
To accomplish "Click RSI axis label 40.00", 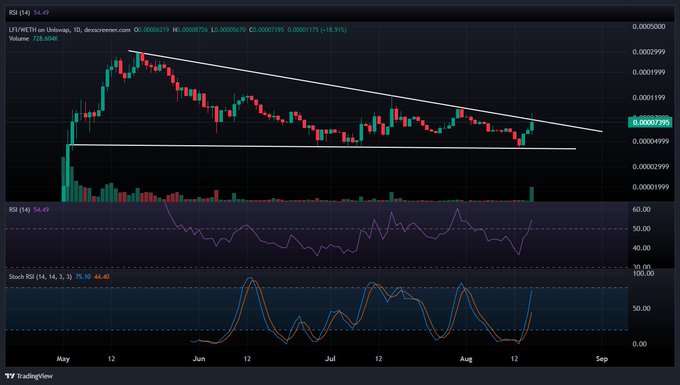I will tap(641, 248).
